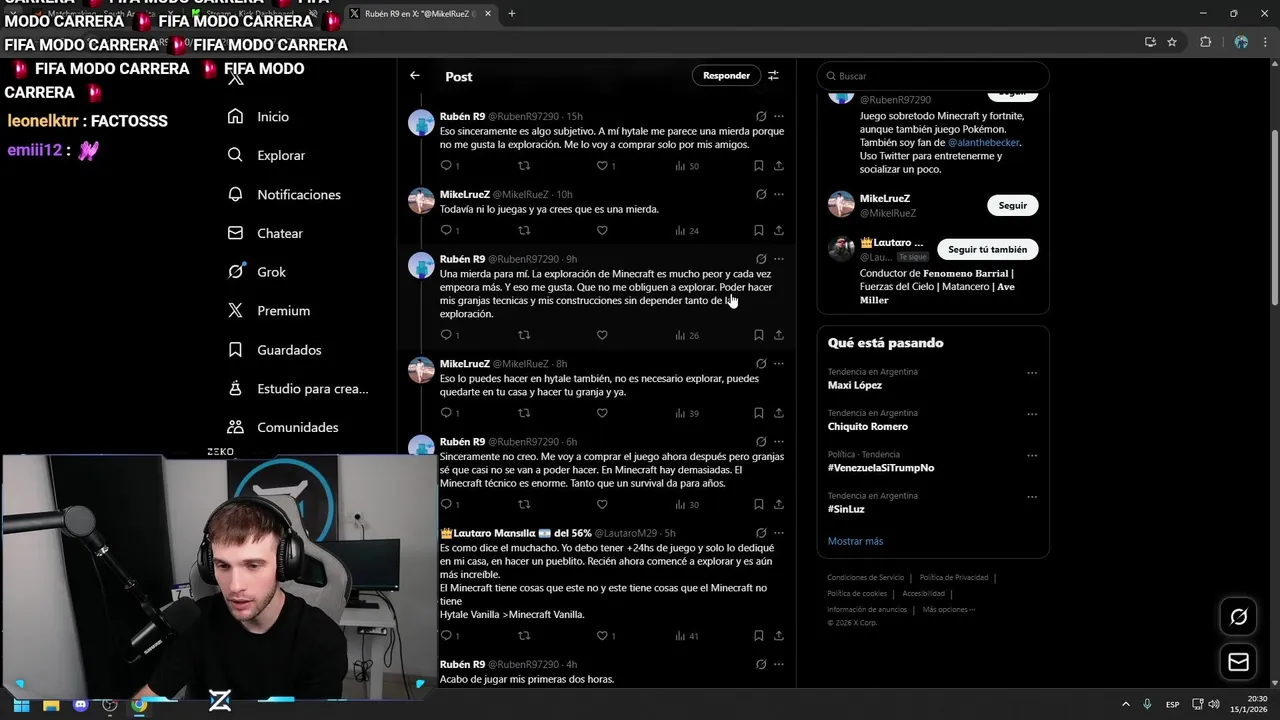Click Seguir tú también for Lautaro
This screenshot has height=720, width=1280.
988,249
